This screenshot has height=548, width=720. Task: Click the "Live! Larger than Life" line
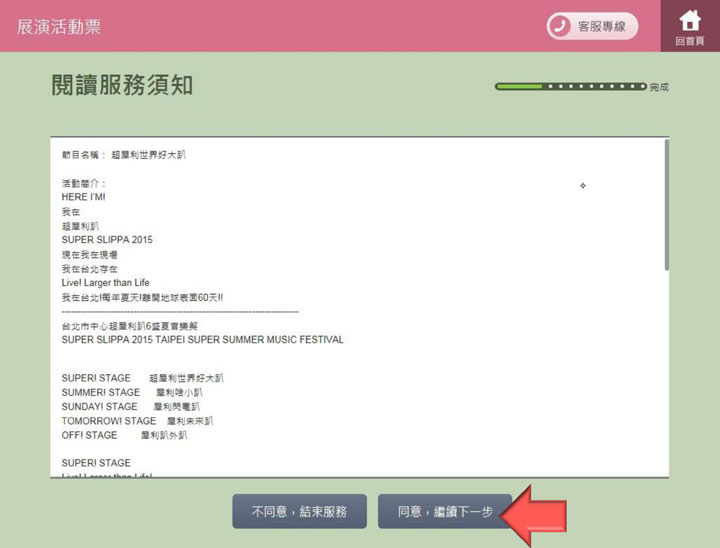point(105,283)
